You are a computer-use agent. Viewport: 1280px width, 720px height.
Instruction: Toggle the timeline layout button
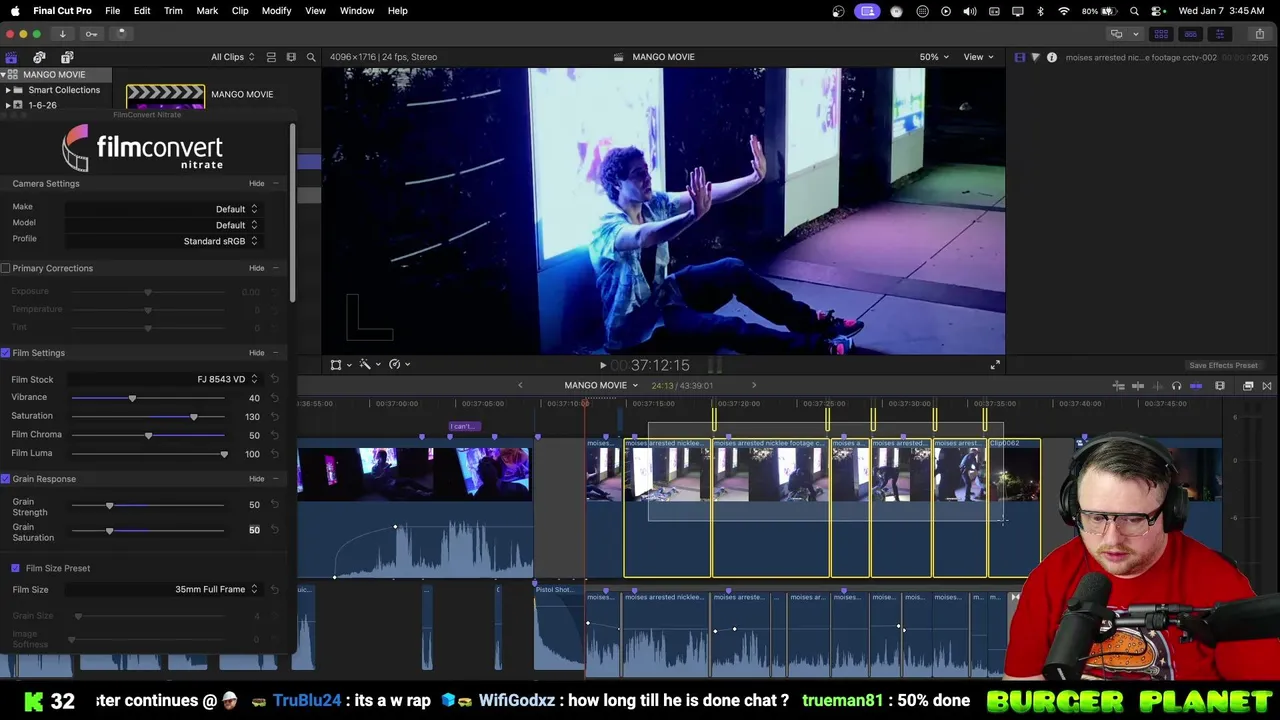pyautogui.click(x=1190, y=33)
